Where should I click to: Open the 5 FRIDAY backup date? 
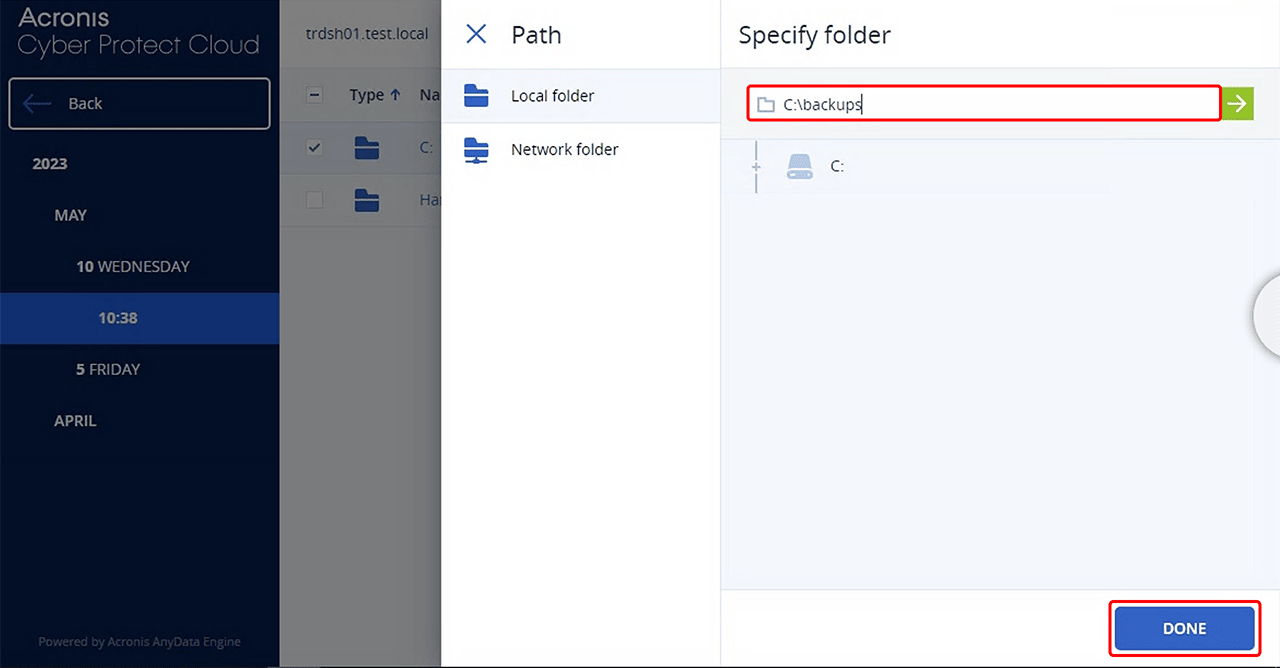click(x=108, y=369)
